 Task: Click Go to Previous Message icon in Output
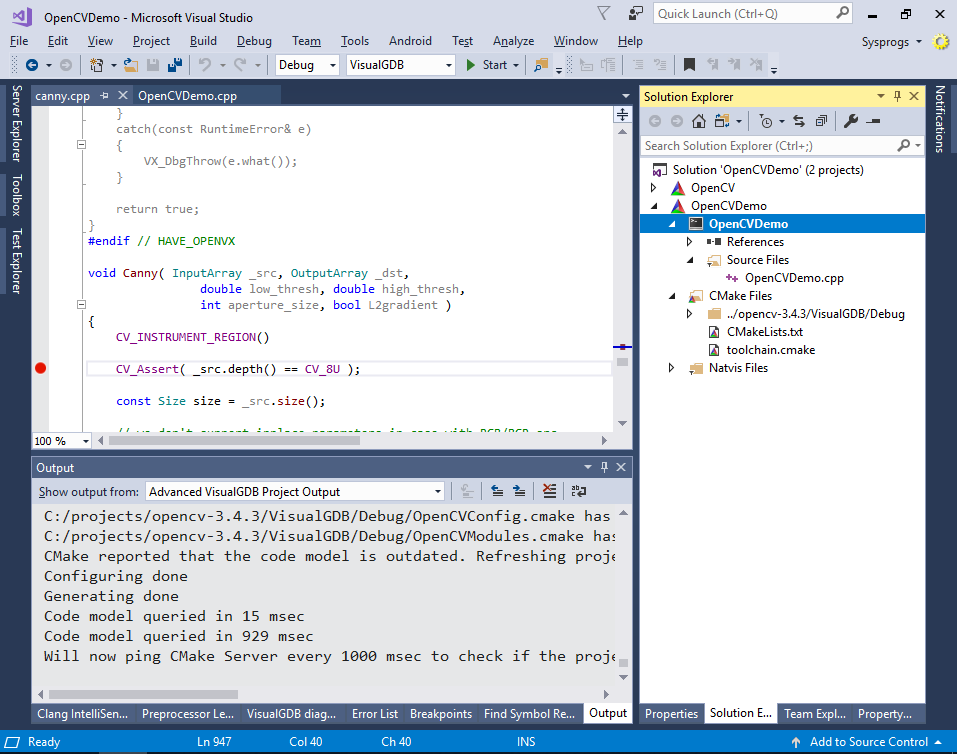point(497,491)
